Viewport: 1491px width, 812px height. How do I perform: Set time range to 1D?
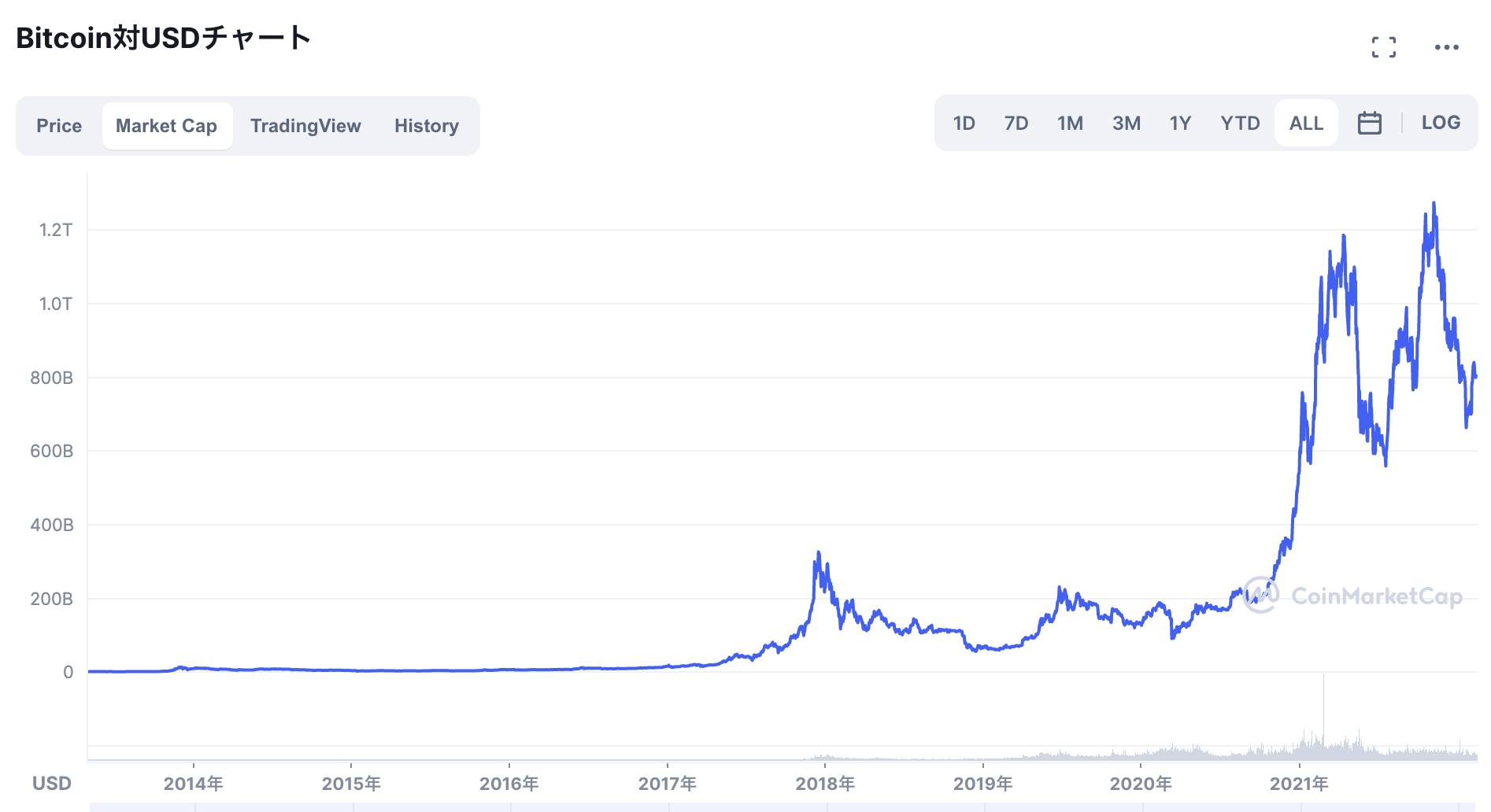point(964,124)
